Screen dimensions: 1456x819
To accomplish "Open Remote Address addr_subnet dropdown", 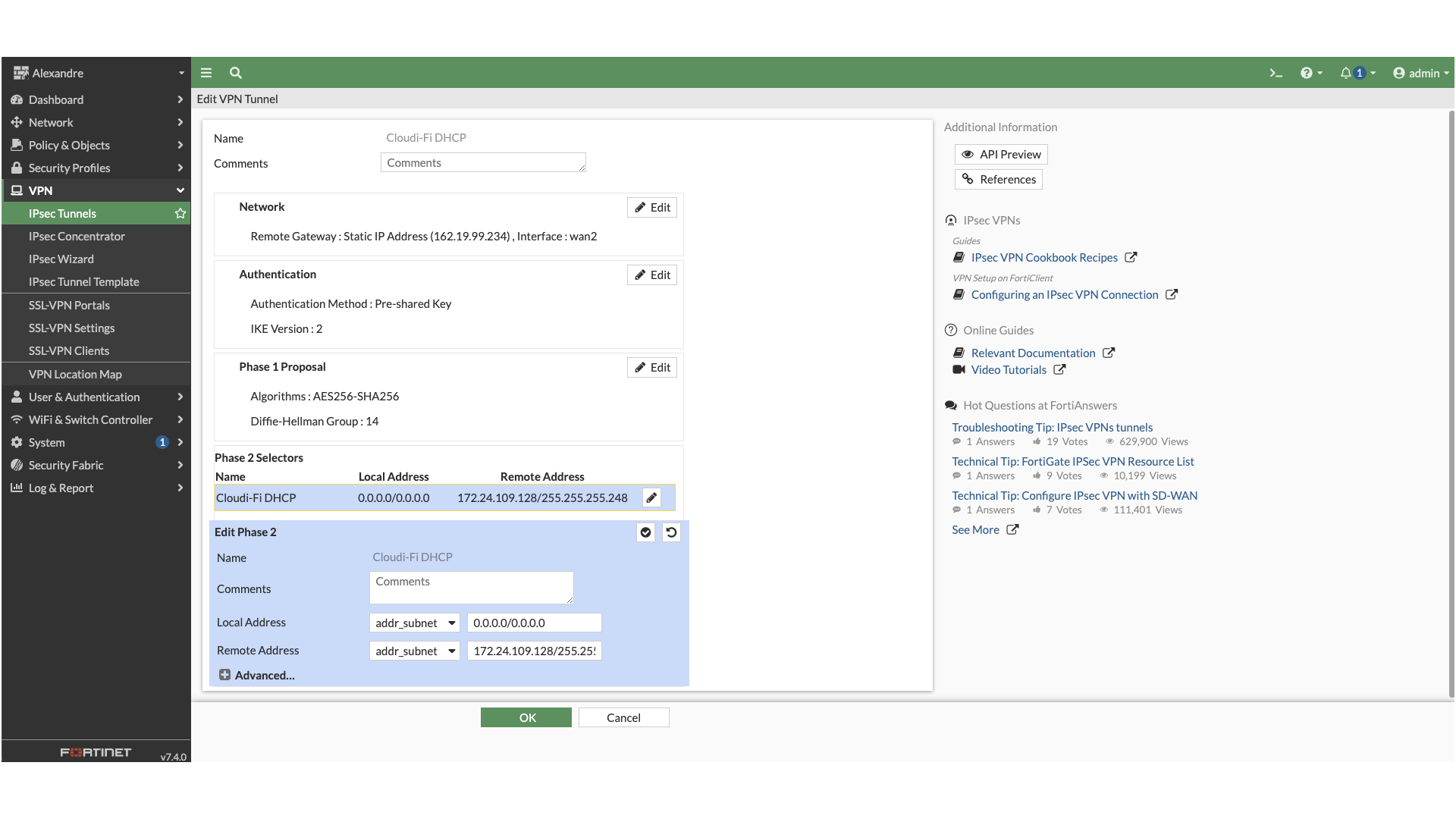I will pos(415,651).
